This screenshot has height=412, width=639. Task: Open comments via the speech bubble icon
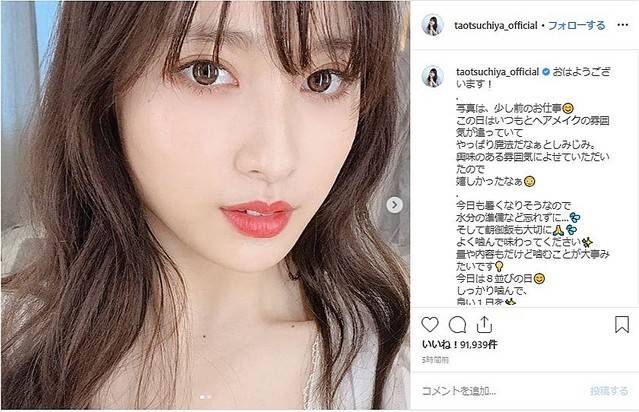click(457, 325)
